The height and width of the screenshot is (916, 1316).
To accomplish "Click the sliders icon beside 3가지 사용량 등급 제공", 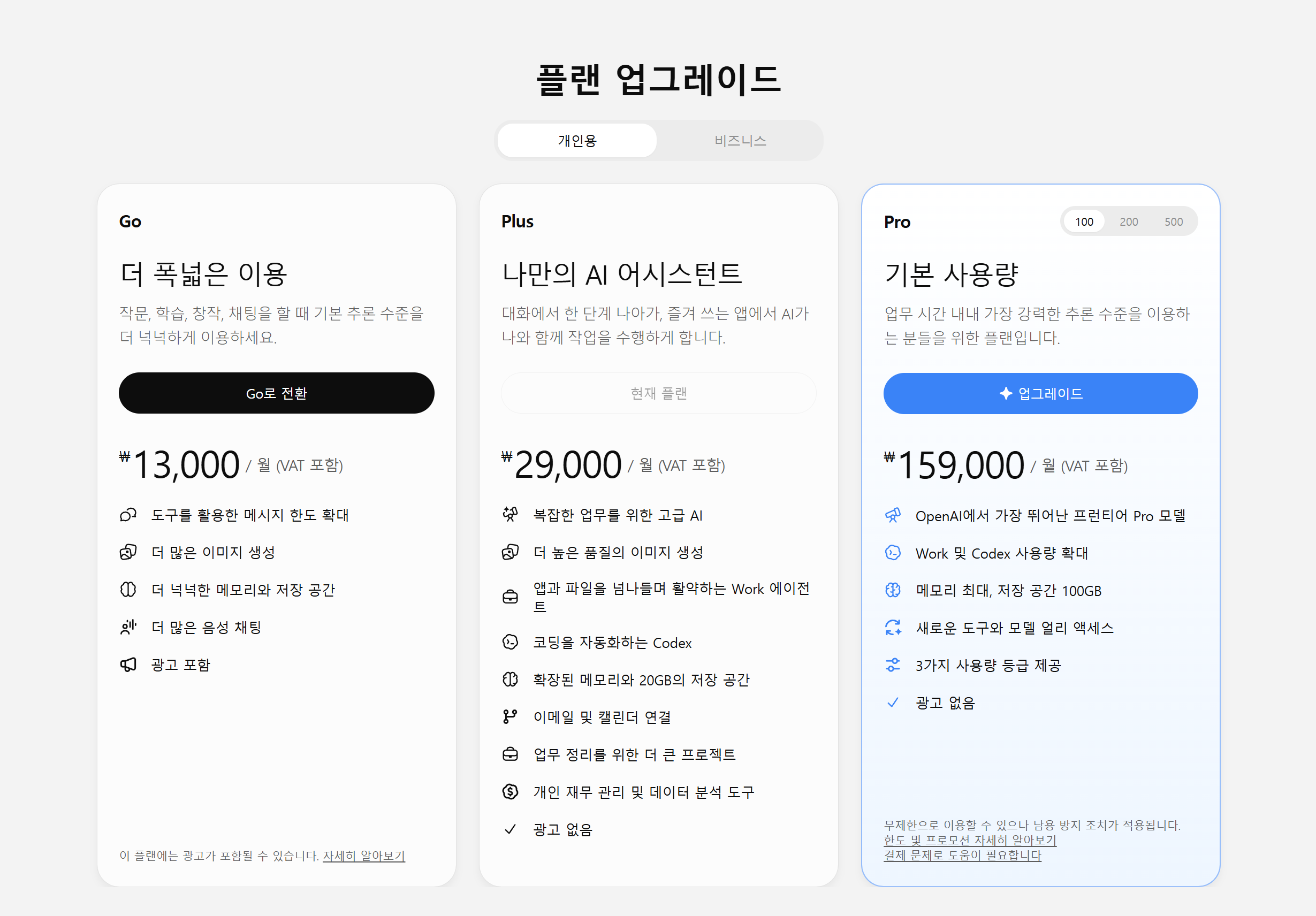I will tap(893, 665).
